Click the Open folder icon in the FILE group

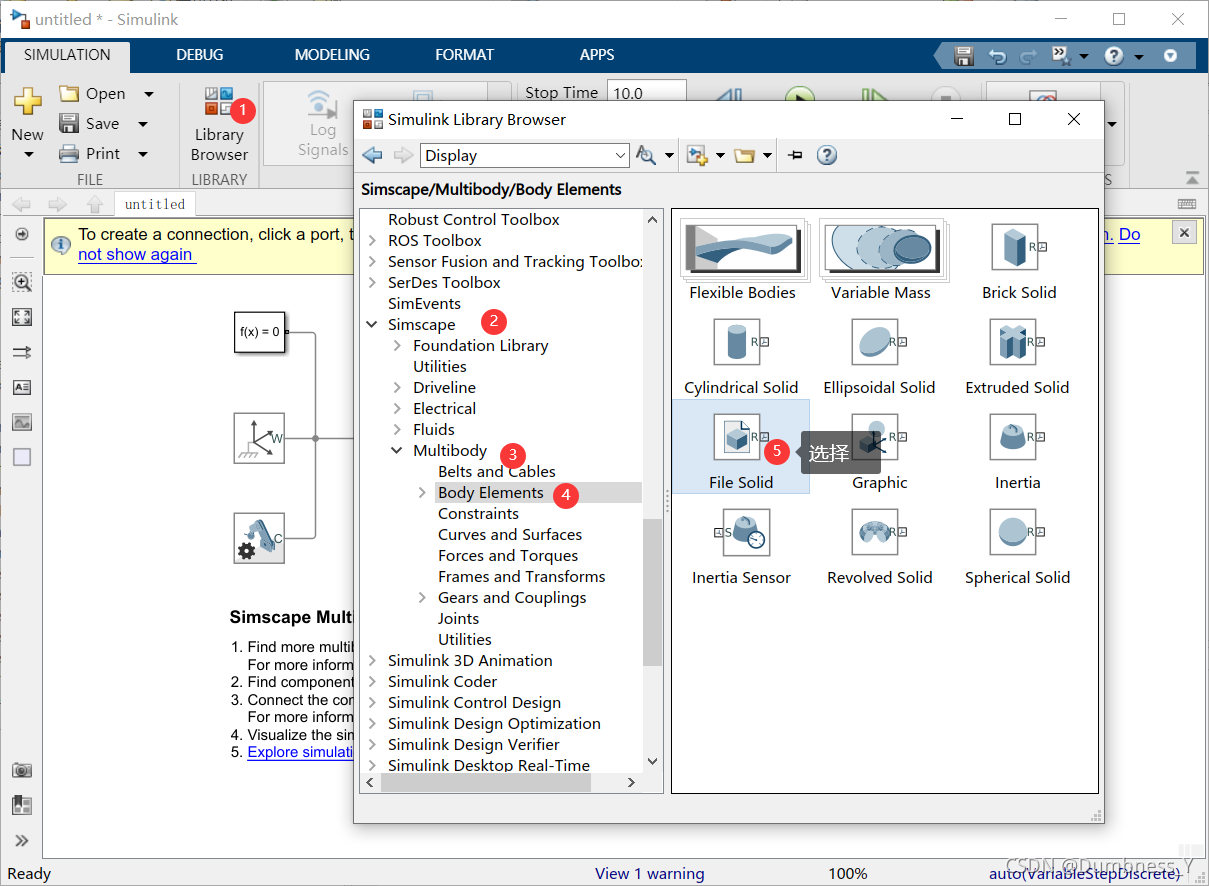pos(69,93)
